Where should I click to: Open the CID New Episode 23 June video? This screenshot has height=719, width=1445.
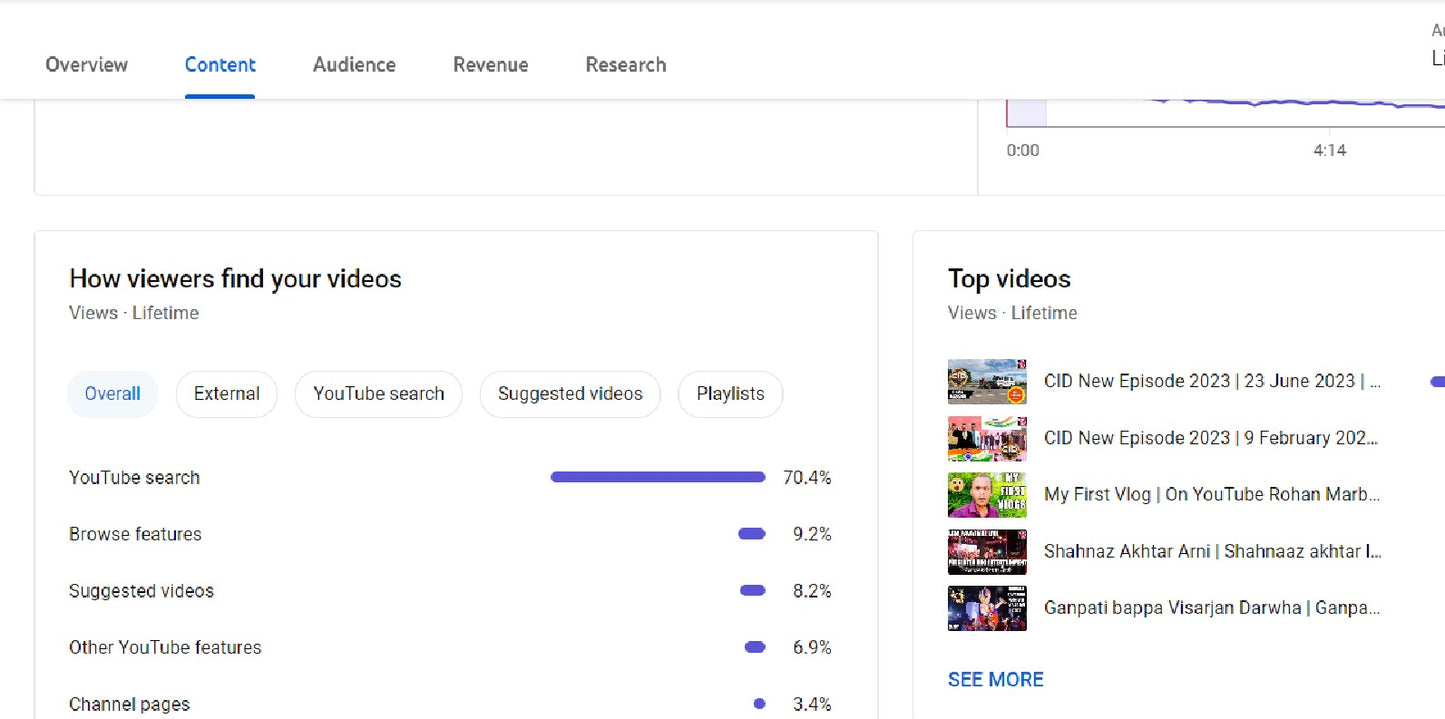[x=1213, y=381]
